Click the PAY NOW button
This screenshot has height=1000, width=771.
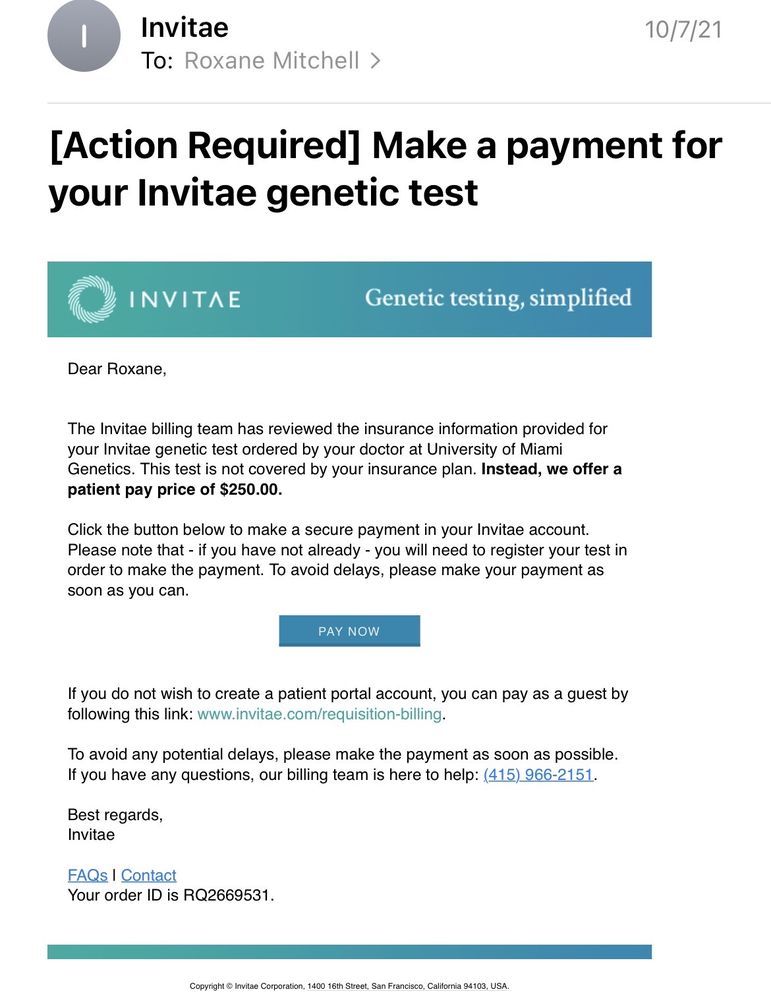coord(349,631)
